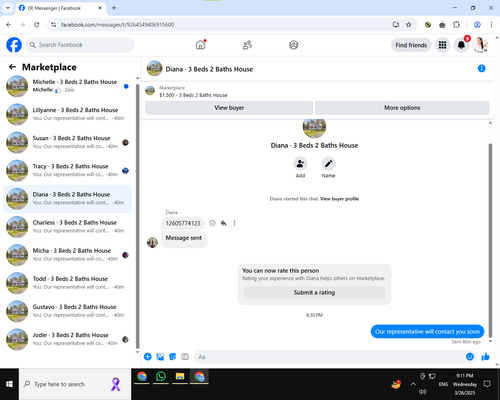Open Micha 3 Beds 2 Baths conversation
500x400 pixels.
pyautogui.click(x=67, y=255)
